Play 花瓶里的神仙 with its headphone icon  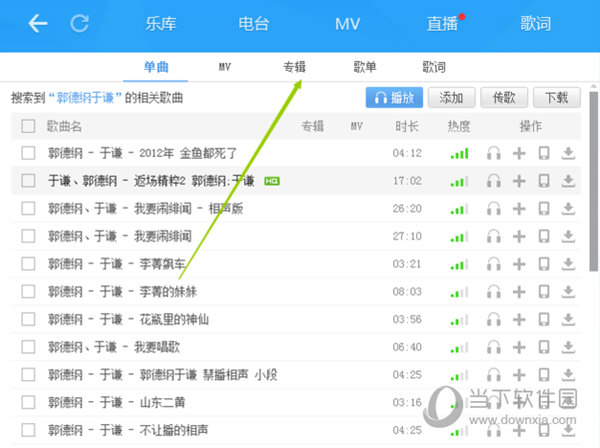(x=494, y=319)
